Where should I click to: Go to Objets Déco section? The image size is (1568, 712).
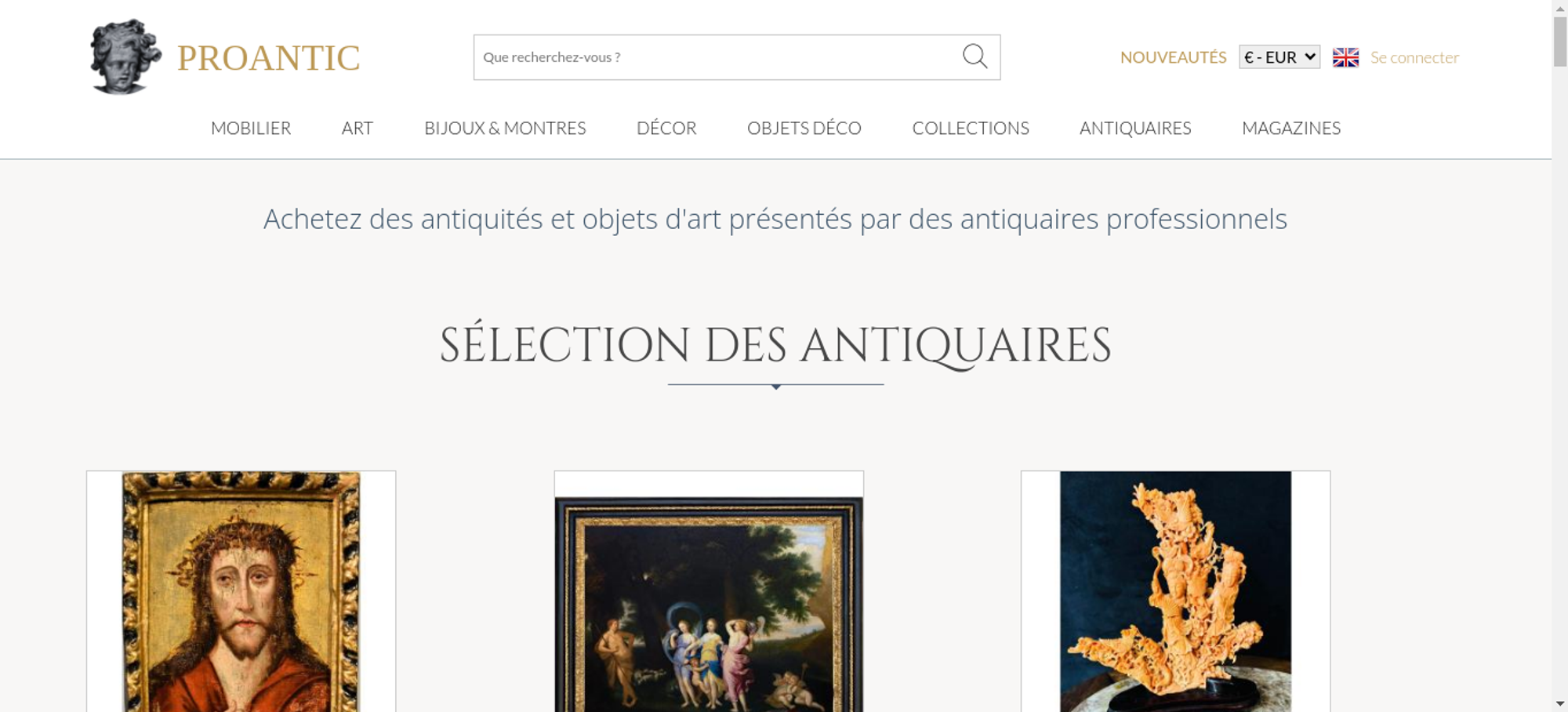coord(804,128)
